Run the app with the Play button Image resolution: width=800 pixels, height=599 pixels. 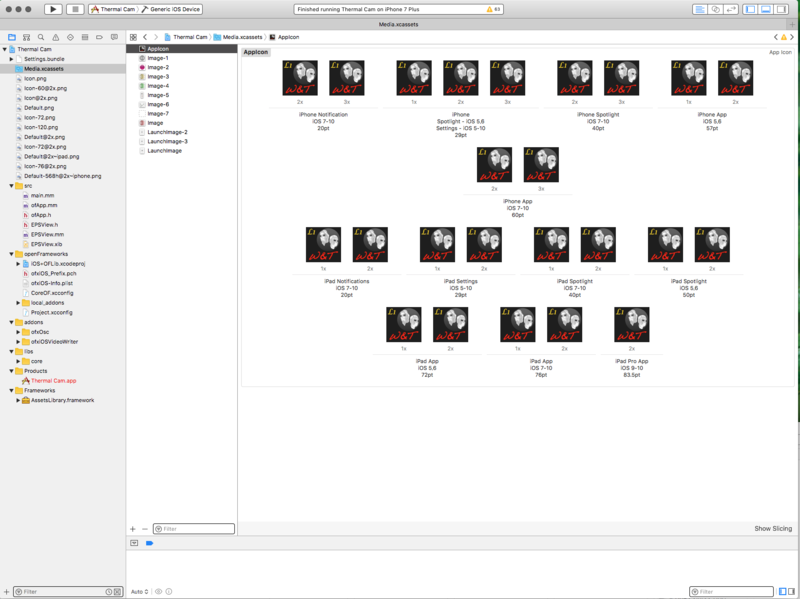(x=53, y=9)
